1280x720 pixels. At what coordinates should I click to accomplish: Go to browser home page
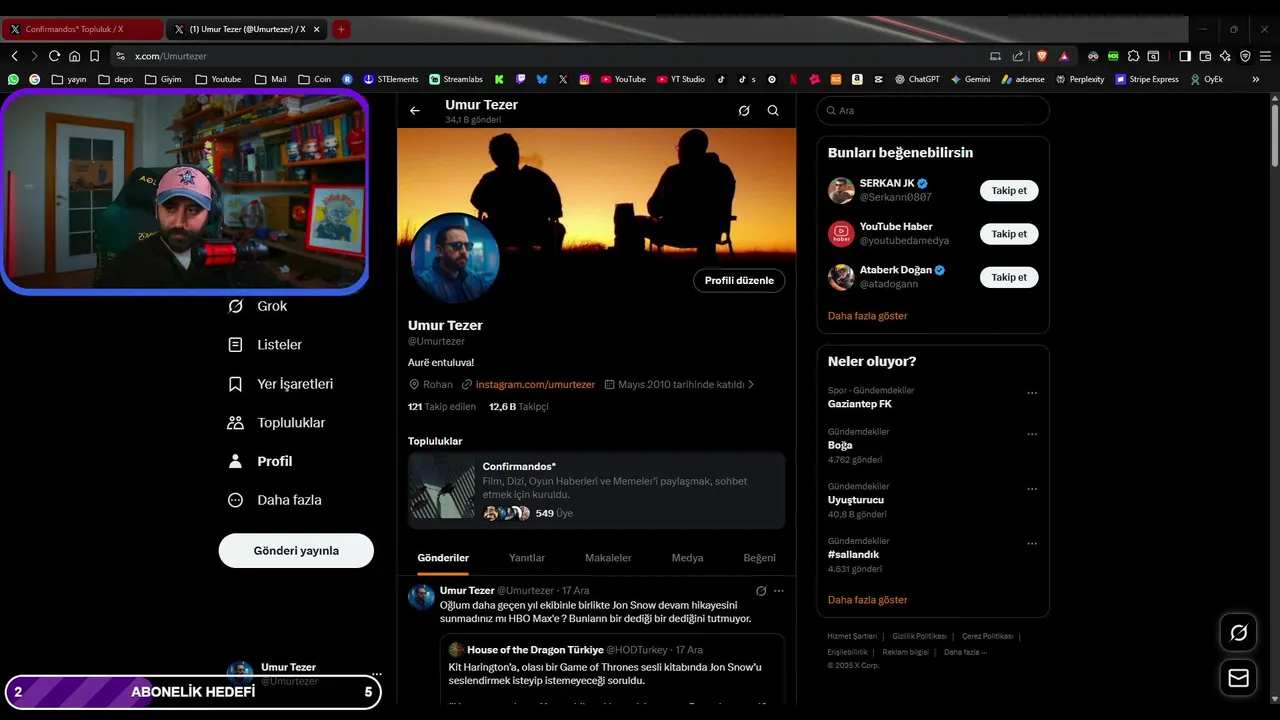click(x=74, y=56)
